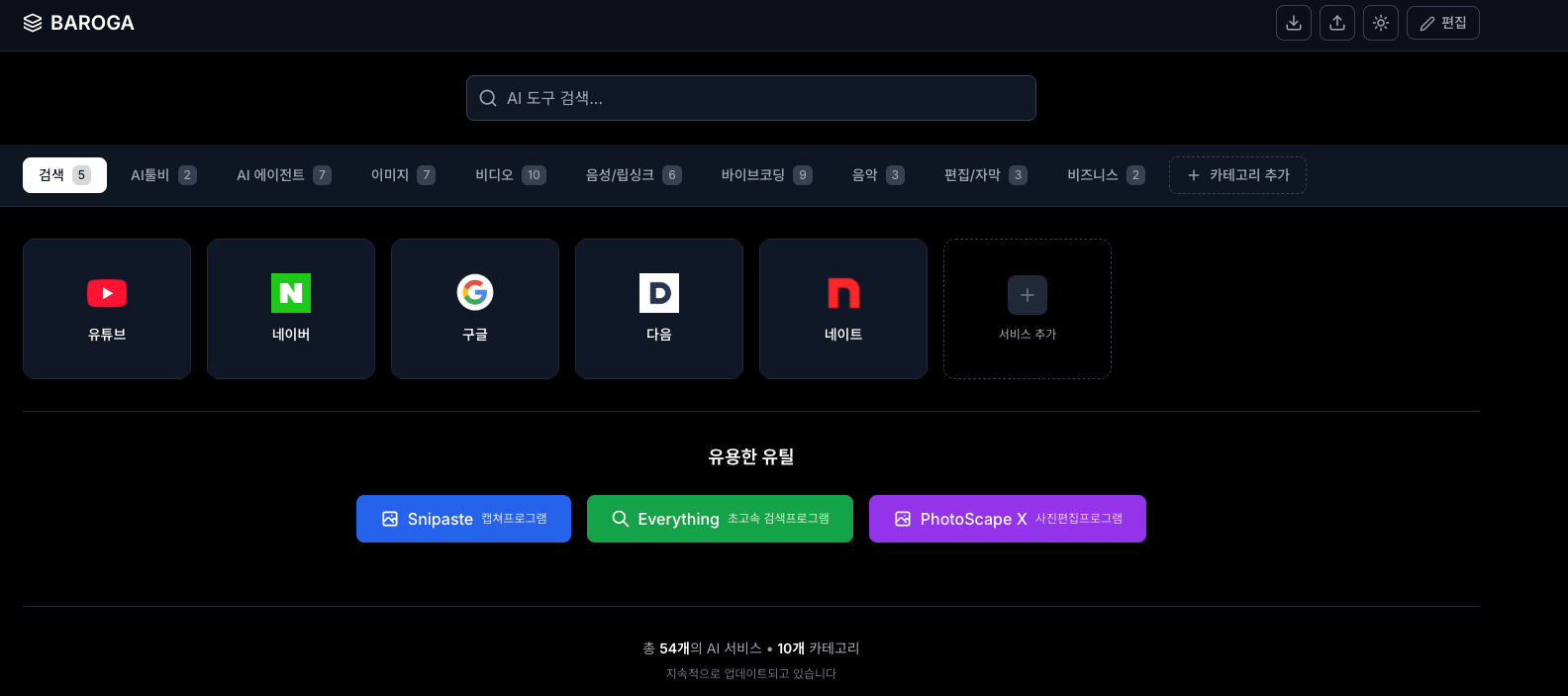Click the 구글 card label
This screenshot has height=696, width=1568.
pyautogui.click(x=475, y=335)
